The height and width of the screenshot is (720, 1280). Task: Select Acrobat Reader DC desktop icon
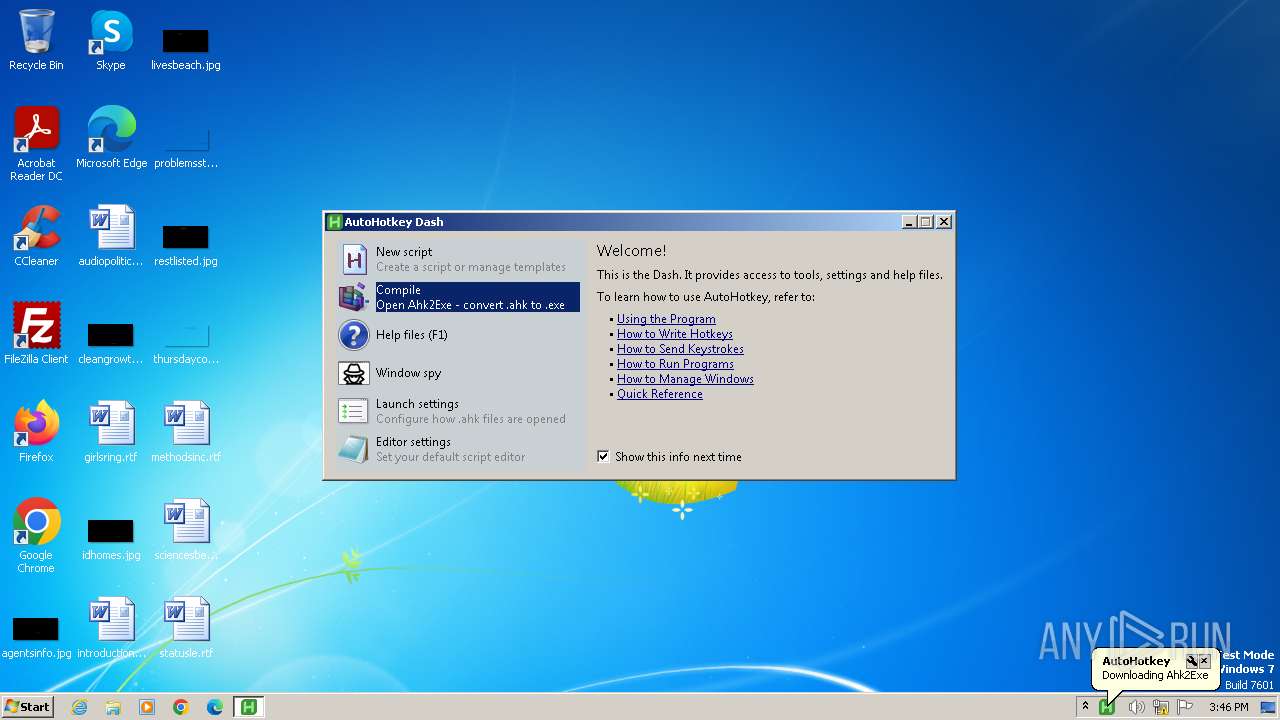pyautogui.click(x=36, y=145)
